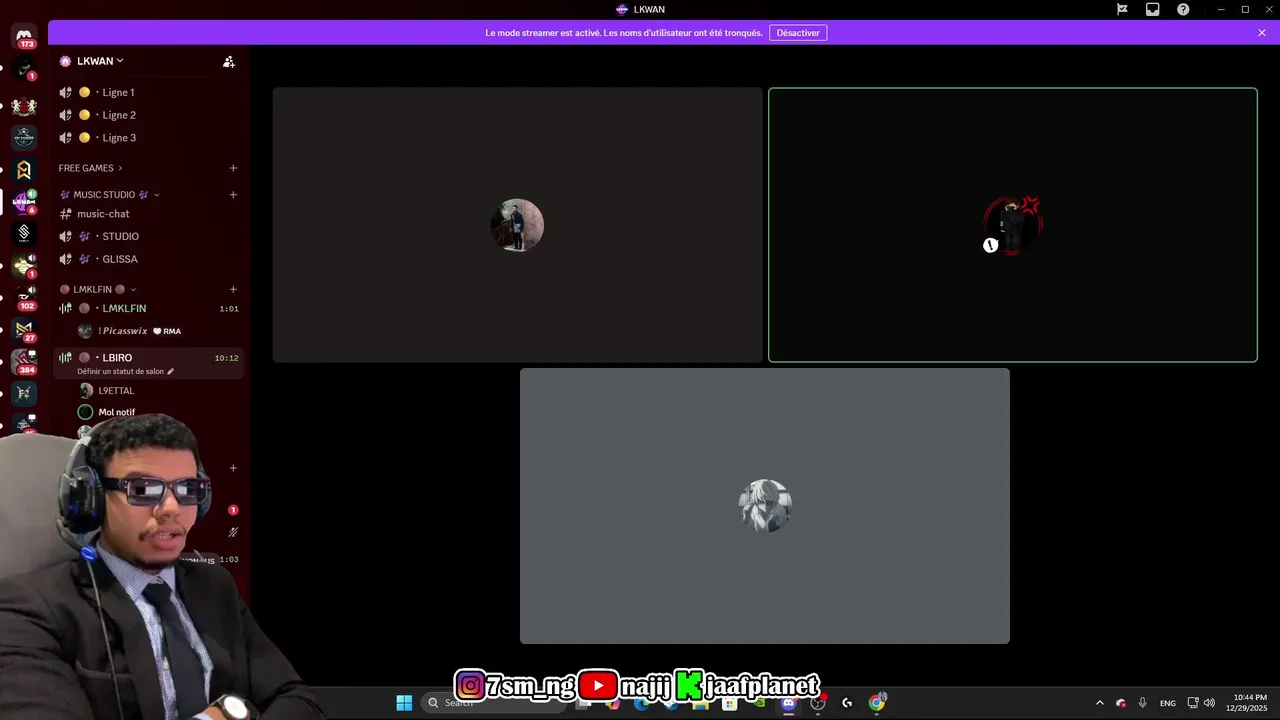Click the pencil icon next to channel status
The height and width of the screenshot is (720, 1280).
pos(171,371)
